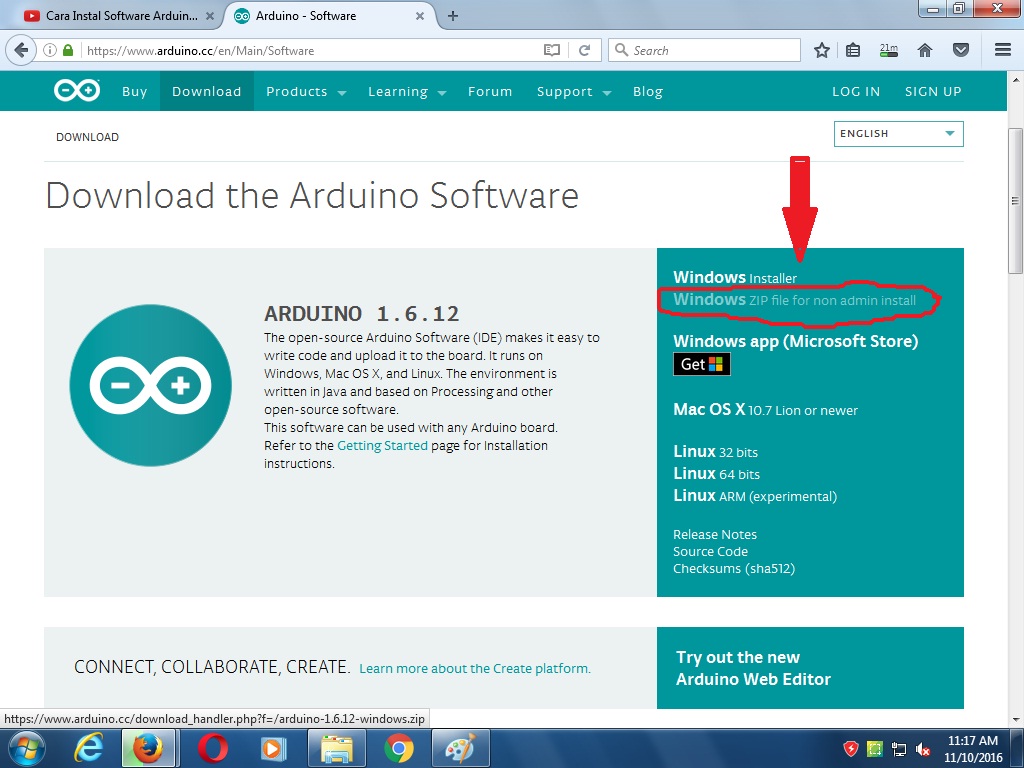This screenshot has width=1024, height=768.
Task: Open site identity info icon
Action: (x=50, y=50)
